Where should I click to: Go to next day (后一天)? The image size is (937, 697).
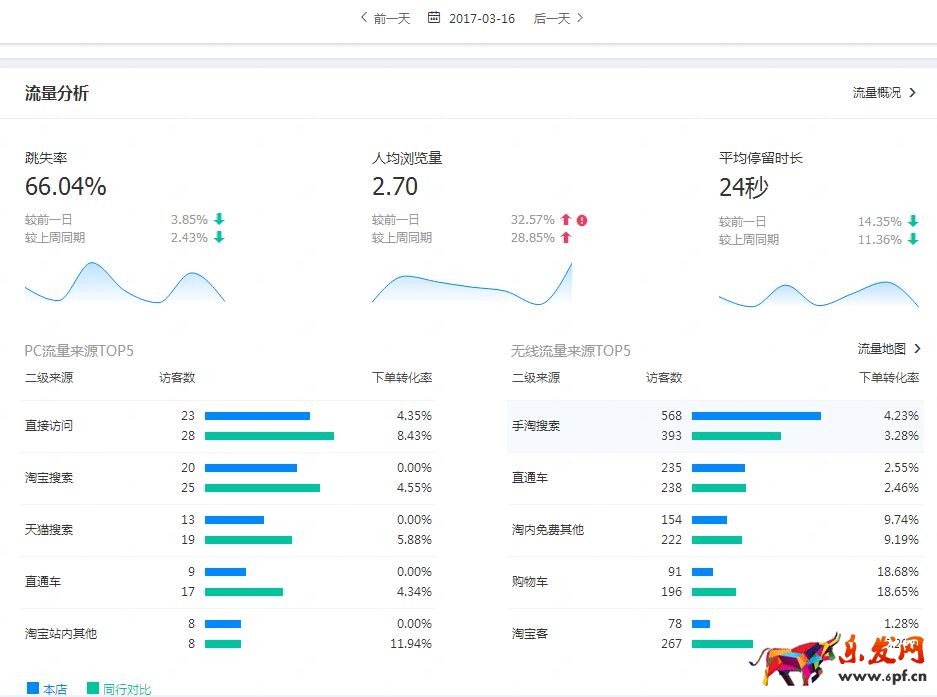point(558,18)
